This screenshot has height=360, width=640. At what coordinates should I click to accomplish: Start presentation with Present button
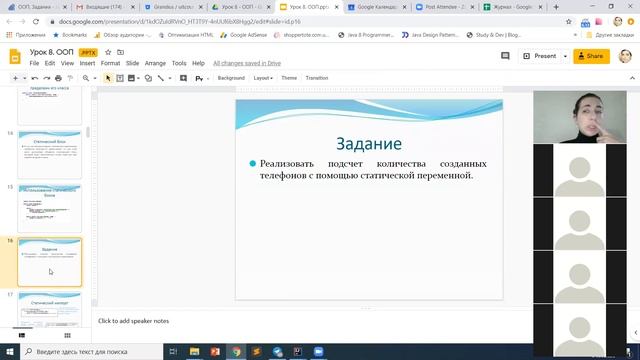[540, 56]
